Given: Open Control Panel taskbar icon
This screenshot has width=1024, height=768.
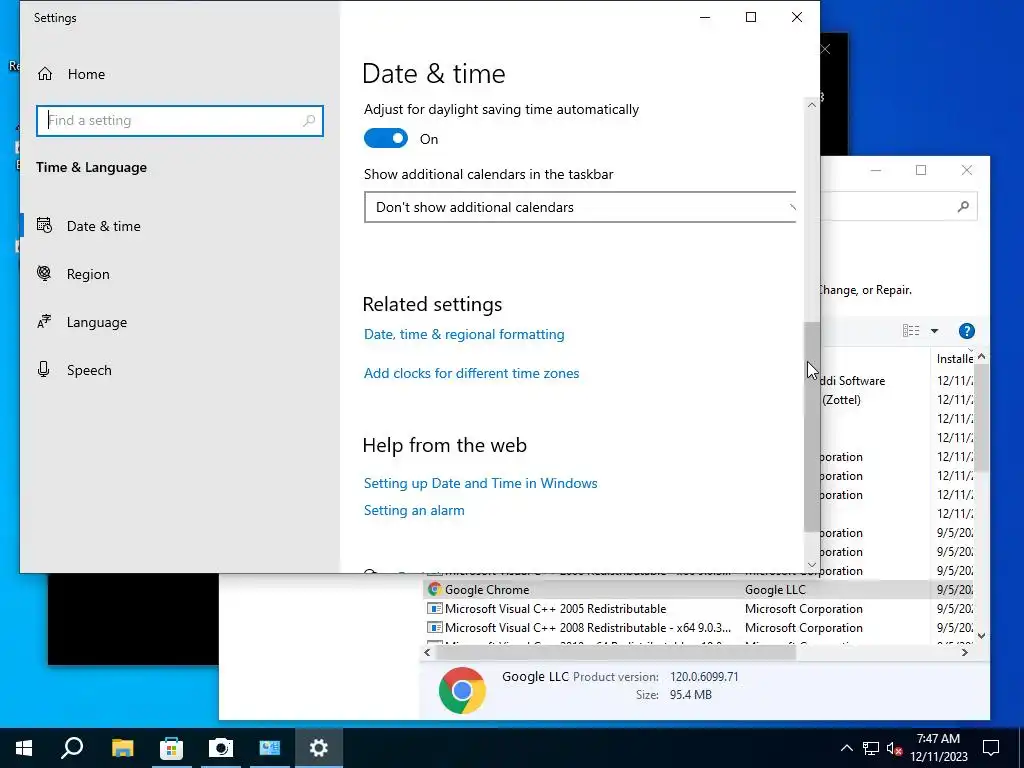Looking at the screenshot, I should point(270,748).
